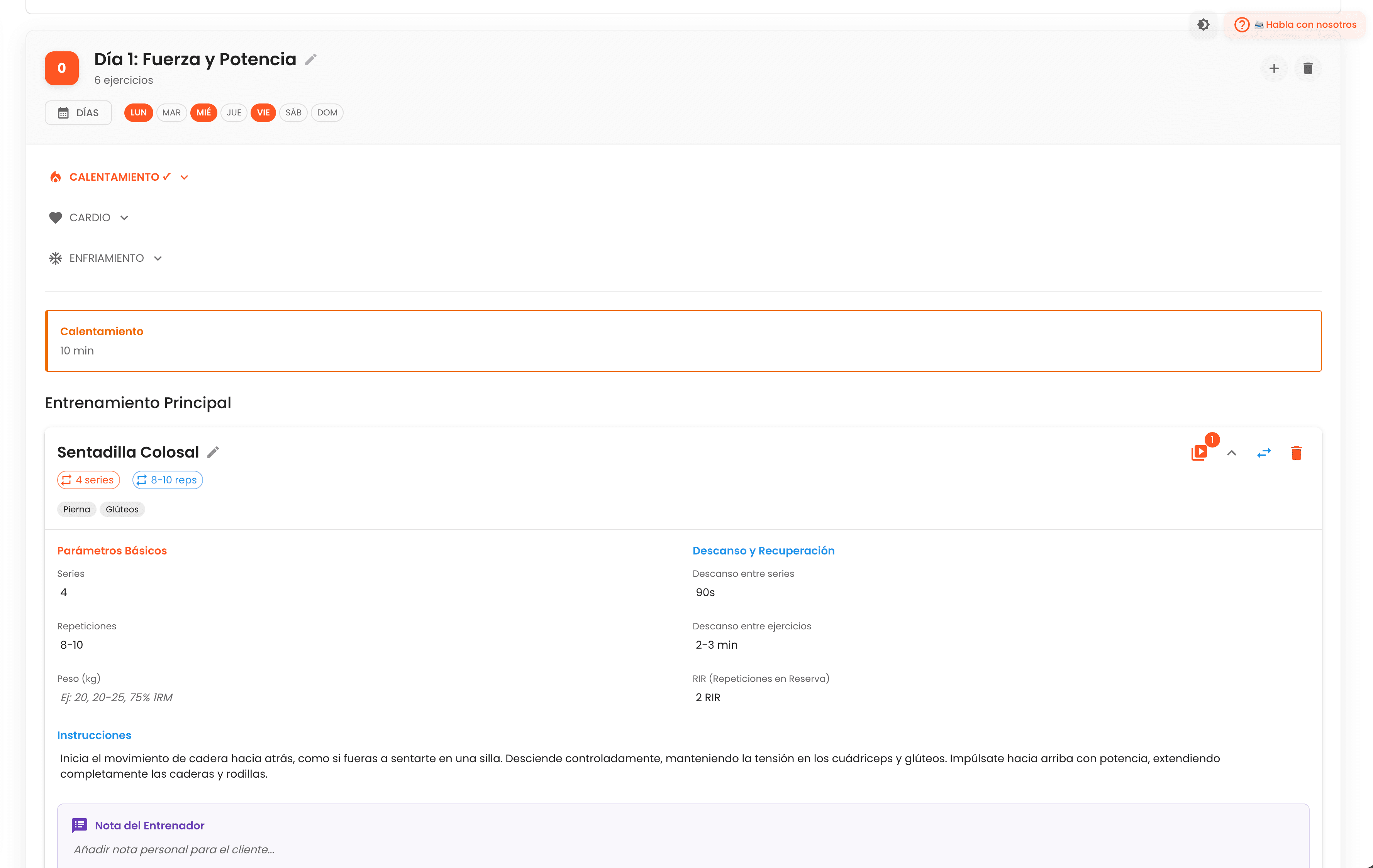Click the DÍAS calendar button
This screenshot has width=1373, height=868.
coord(78,112)
